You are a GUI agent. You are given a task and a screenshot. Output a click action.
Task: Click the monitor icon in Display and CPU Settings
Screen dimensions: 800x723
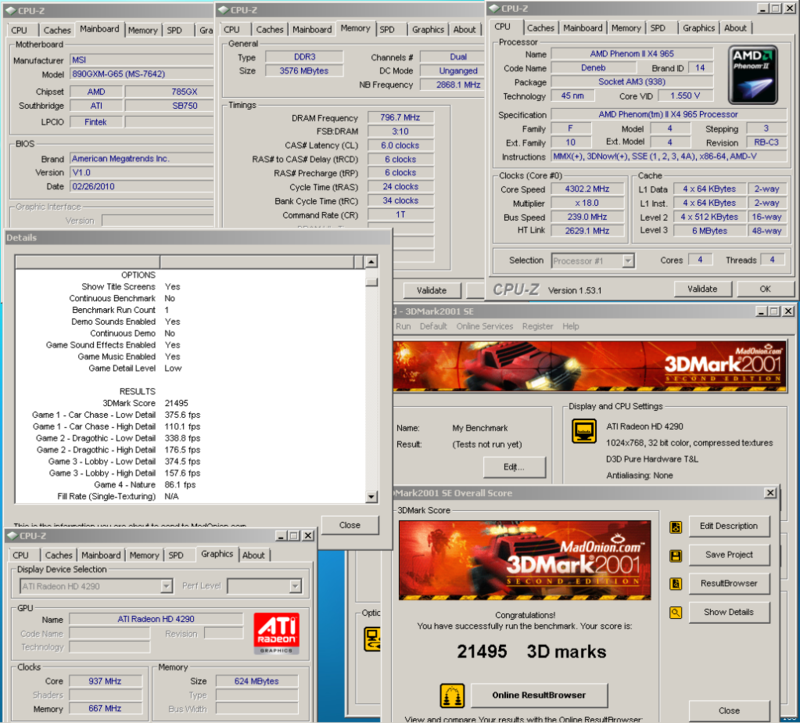(583, 431)
